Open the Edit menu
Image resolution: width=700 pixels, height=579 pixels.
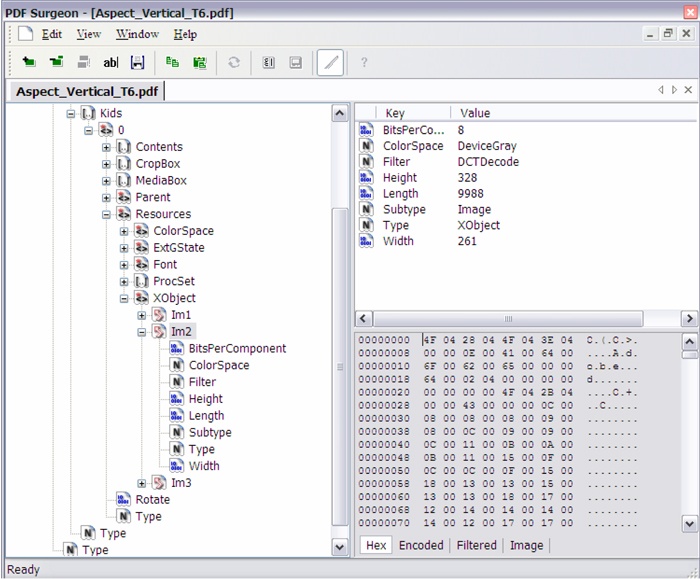pyautogui.click(x=52, y=34)
